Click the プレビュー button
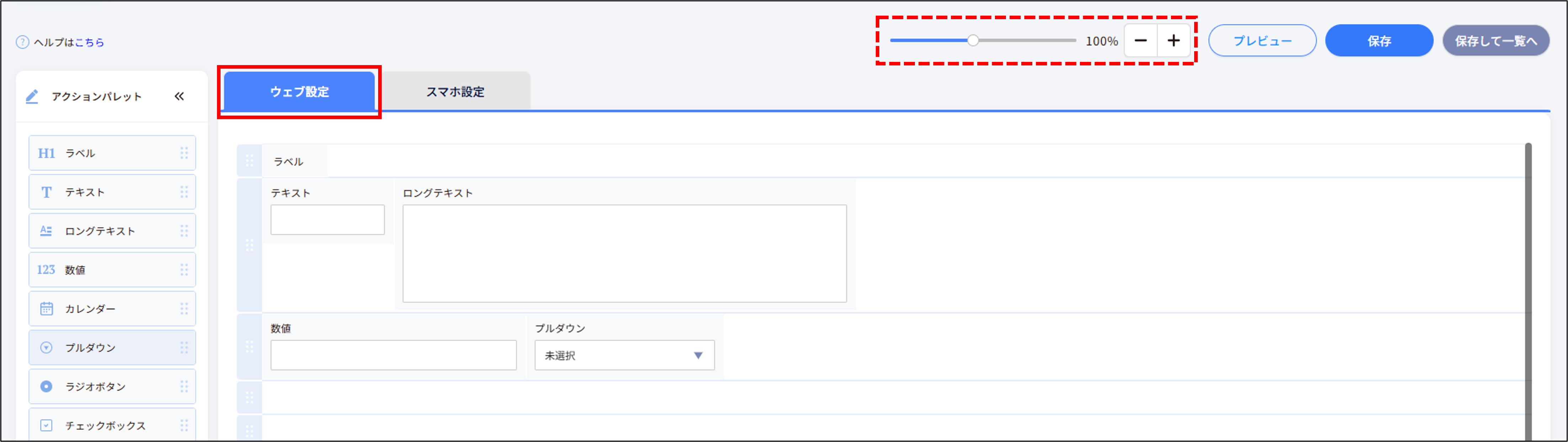 pyautogui.click(x=1262, y=41)
